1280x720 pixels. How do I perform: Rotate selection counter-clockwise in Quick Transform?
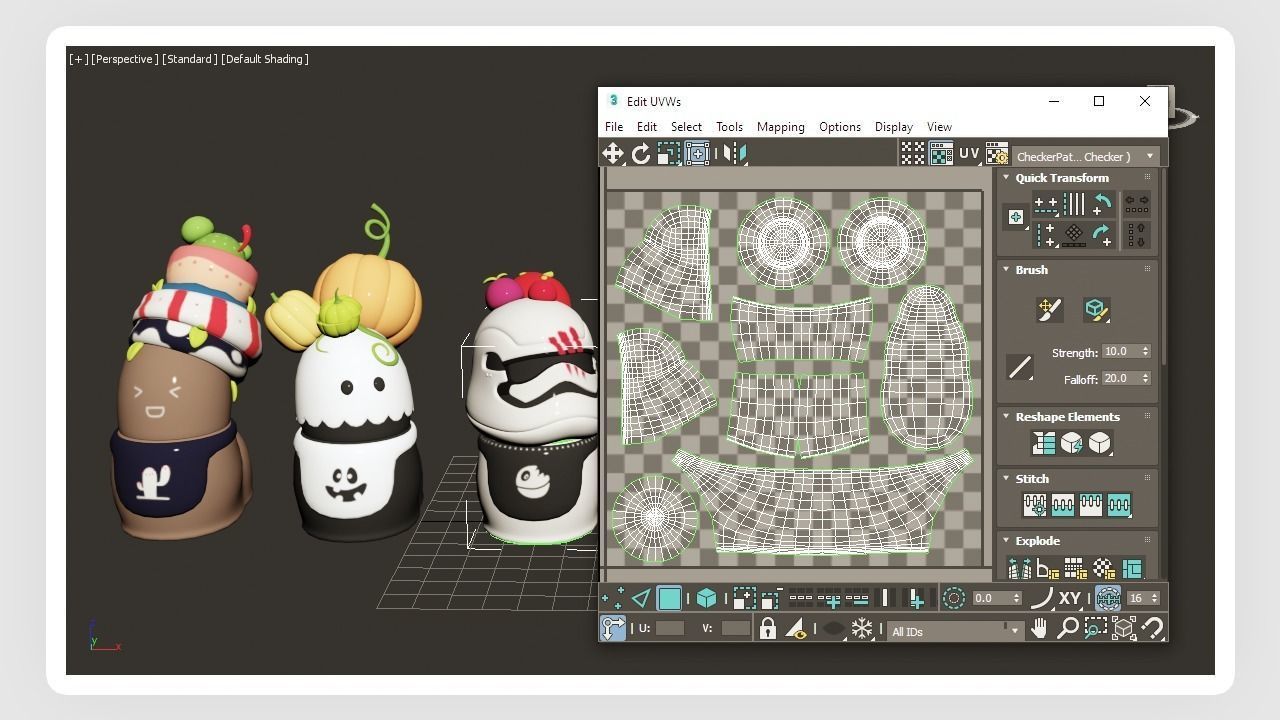[x=1101, y=205]
